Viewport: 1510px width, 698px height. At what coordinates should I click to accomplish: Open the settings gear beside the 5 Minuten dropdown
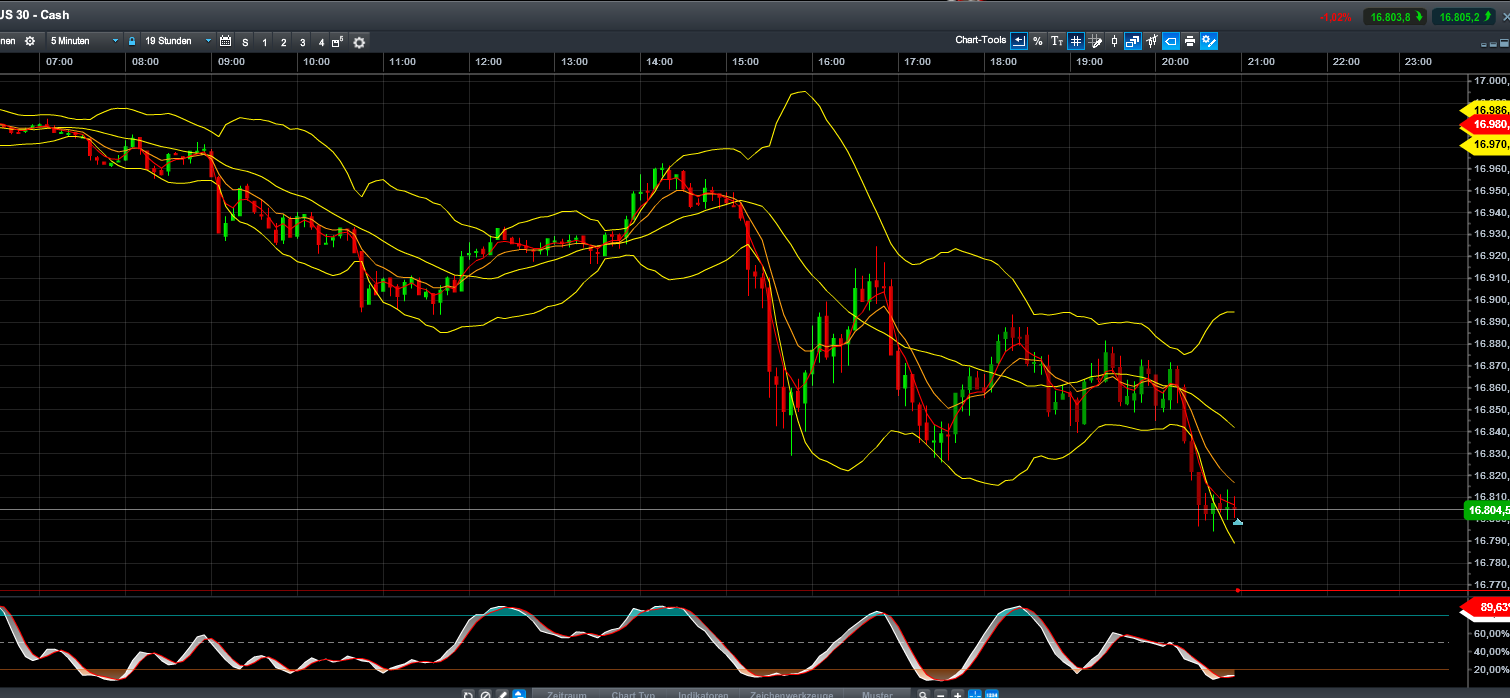coord(30,41)
